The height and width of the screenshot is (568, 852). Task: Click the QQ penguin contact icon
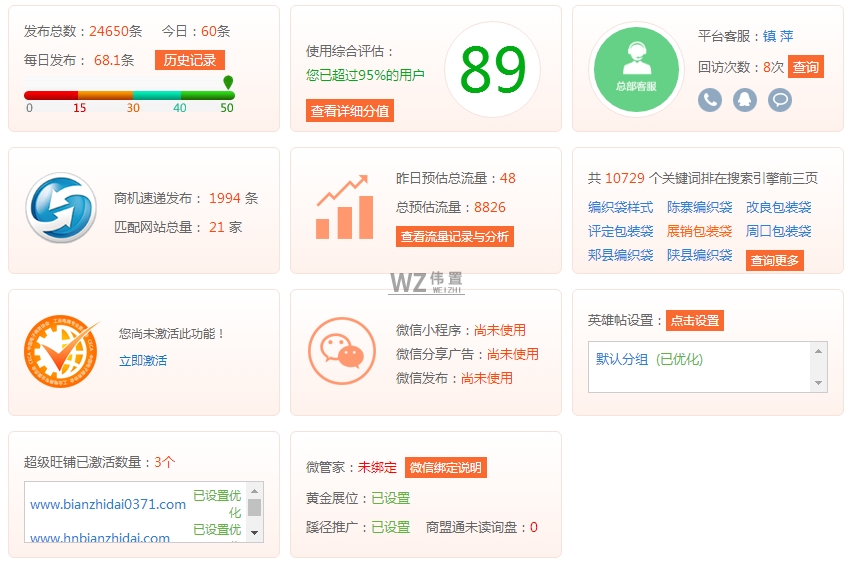(744, 100)
